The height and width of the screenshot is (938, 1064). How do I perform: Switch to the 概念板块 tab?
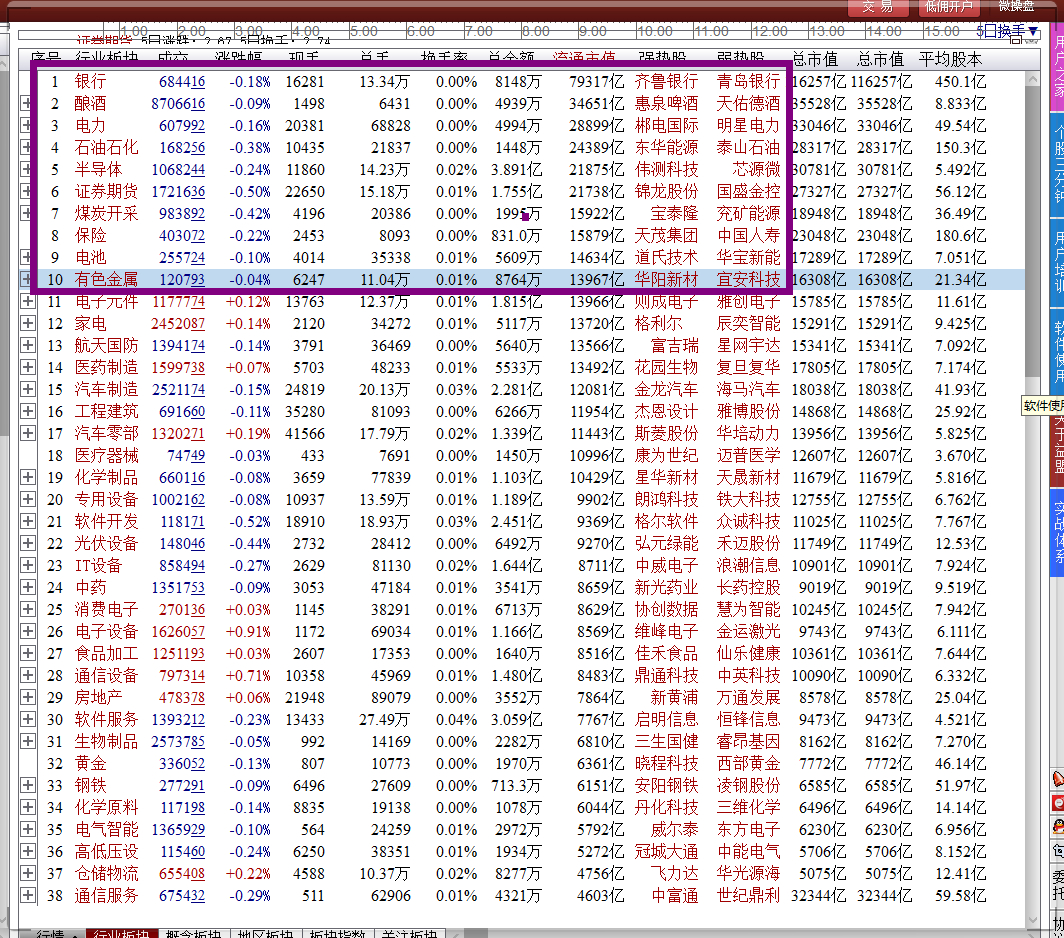[x=193, y=933]
